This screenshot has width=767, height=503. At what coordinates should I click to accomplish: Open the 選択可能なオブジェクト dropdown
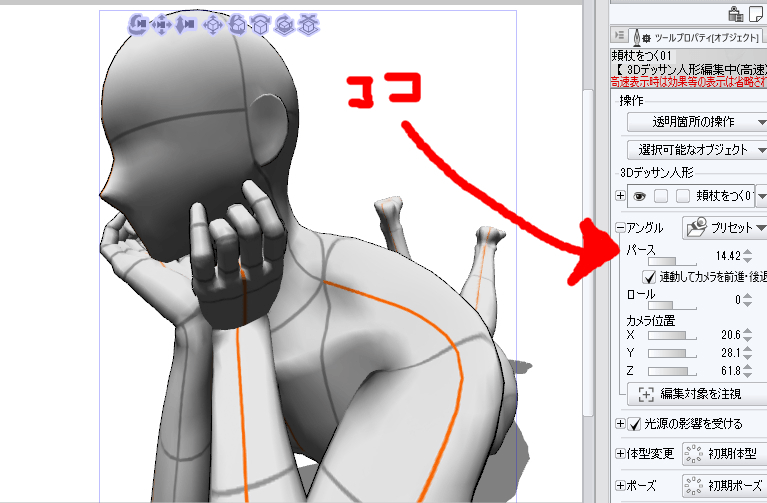tap(697, 149)
